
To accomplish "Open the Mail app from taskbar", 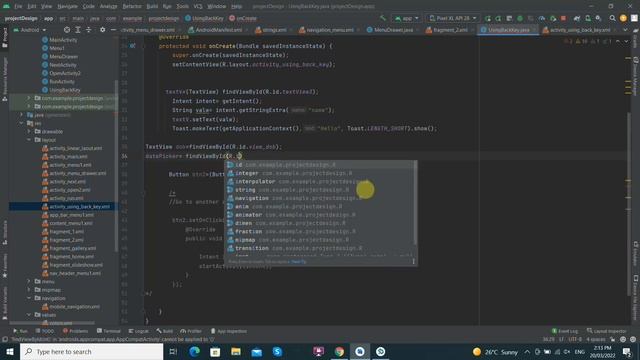I will (257, 351).
